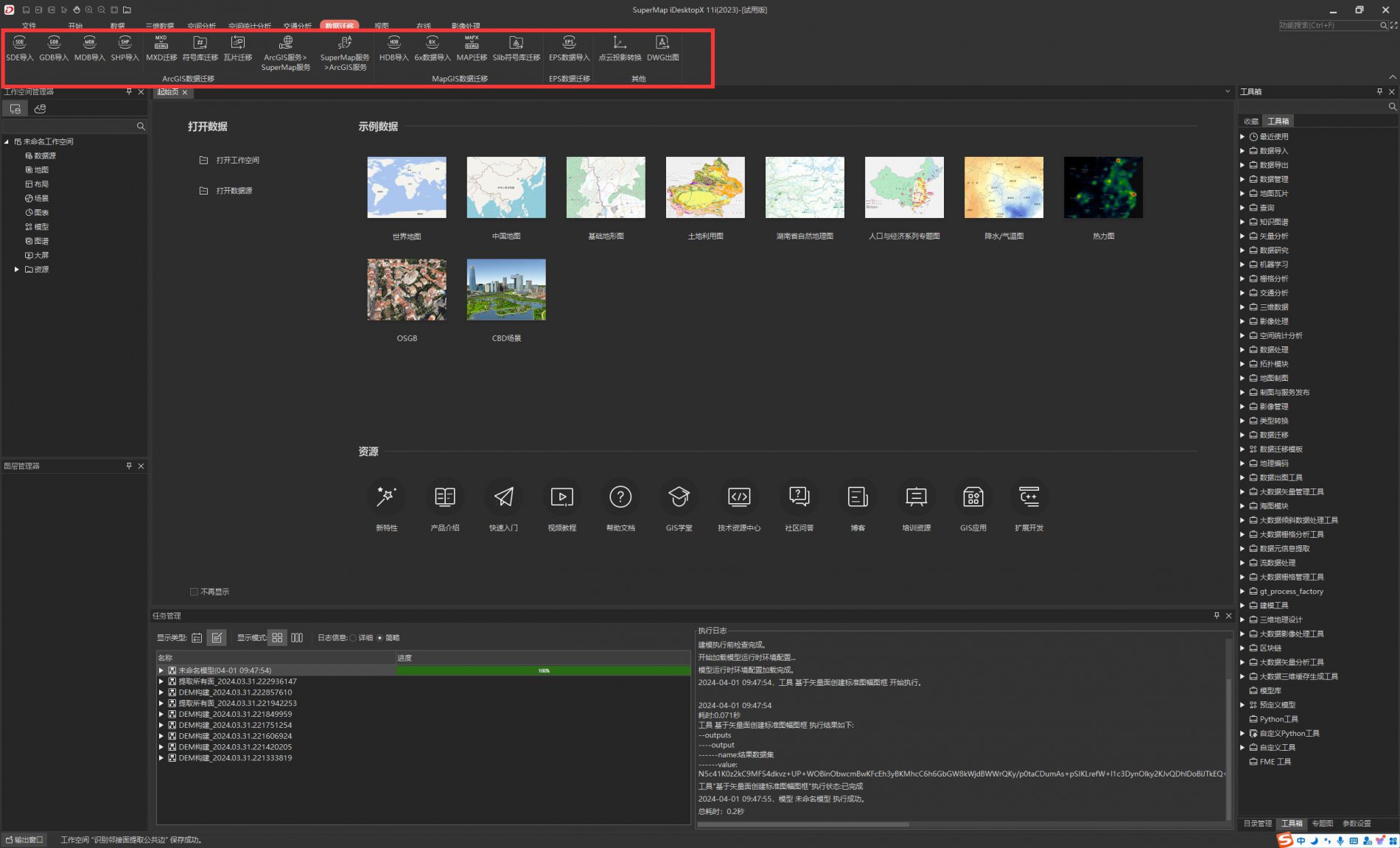Image resolution: width=1400 pixels, height=848 pixels.
Task: Open 技术资源中心 resource icon
Action: (x=739, y=497)
